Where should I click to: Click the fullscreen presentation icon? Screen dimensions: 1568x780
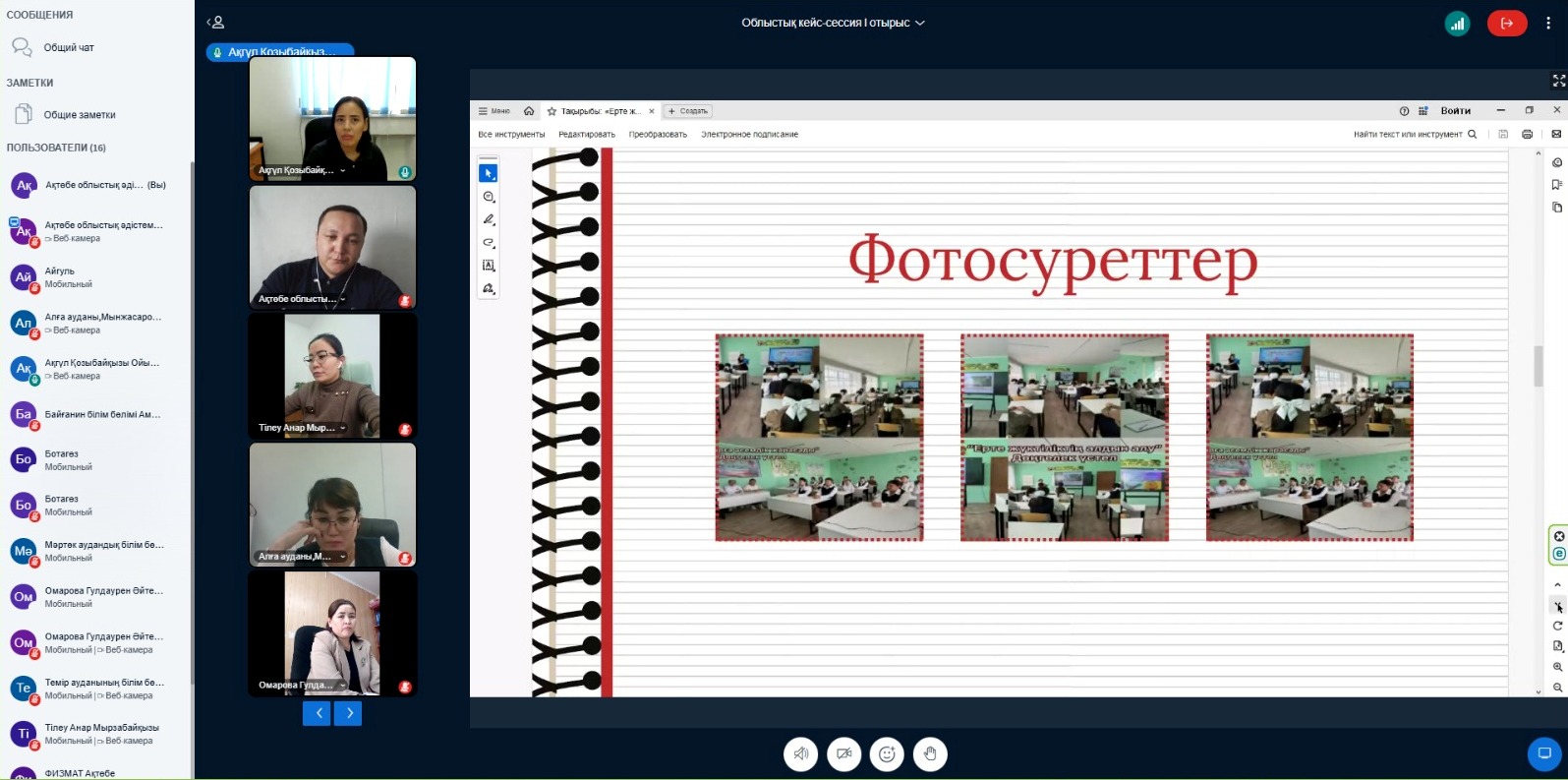[x=1558, y=81]
